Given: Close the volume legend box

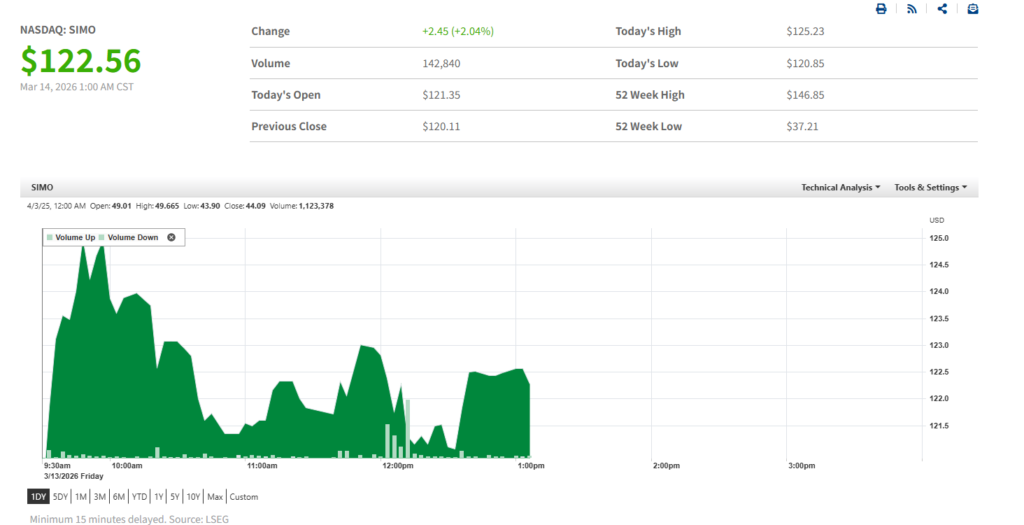Looking at the screenshot, I should coord(171,237).
